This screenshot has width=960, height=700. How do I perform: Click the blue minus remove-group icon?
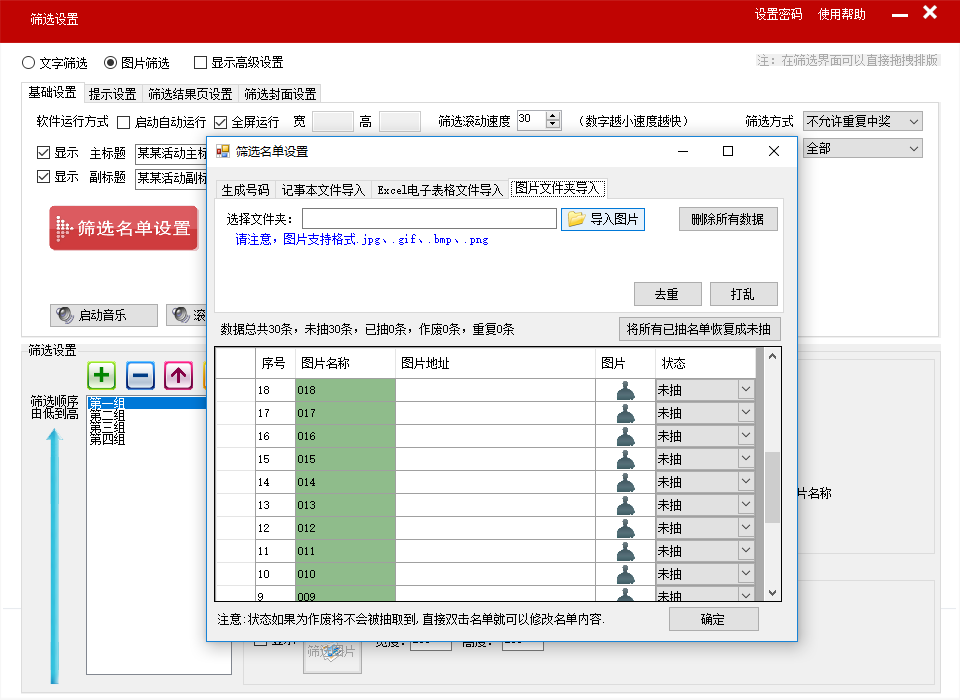click(140, 376)
